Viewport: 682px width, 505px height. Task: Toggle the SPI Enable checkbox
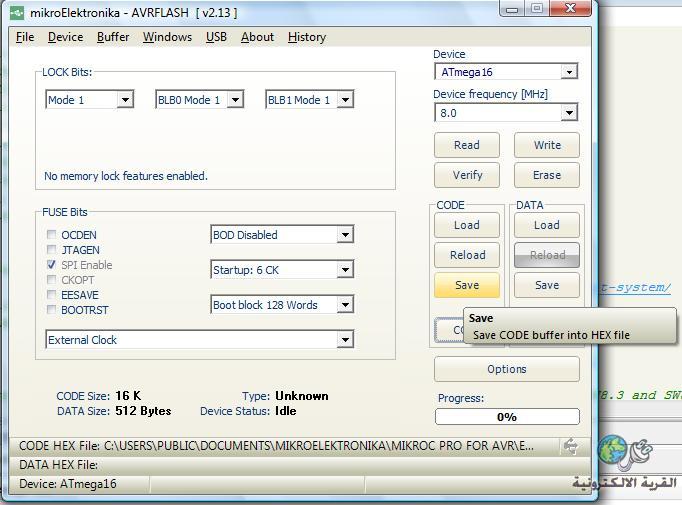pyautogui.click(x=51, y=264)
